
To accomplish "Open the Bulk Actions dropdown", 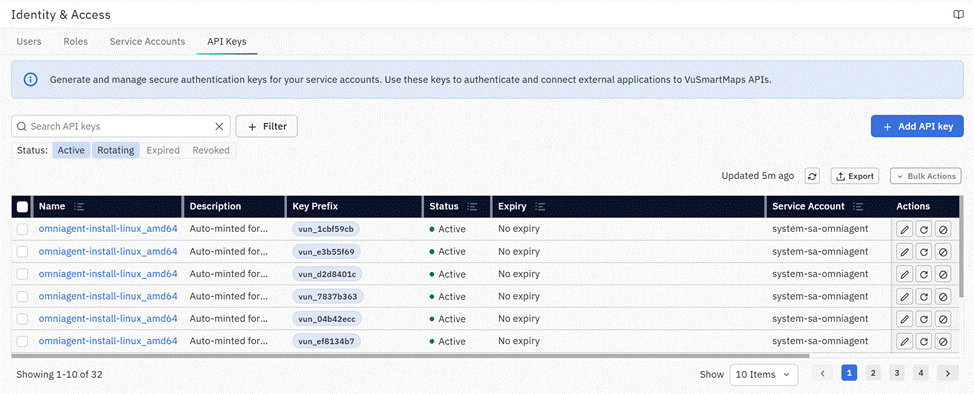I will coord(926,176).
